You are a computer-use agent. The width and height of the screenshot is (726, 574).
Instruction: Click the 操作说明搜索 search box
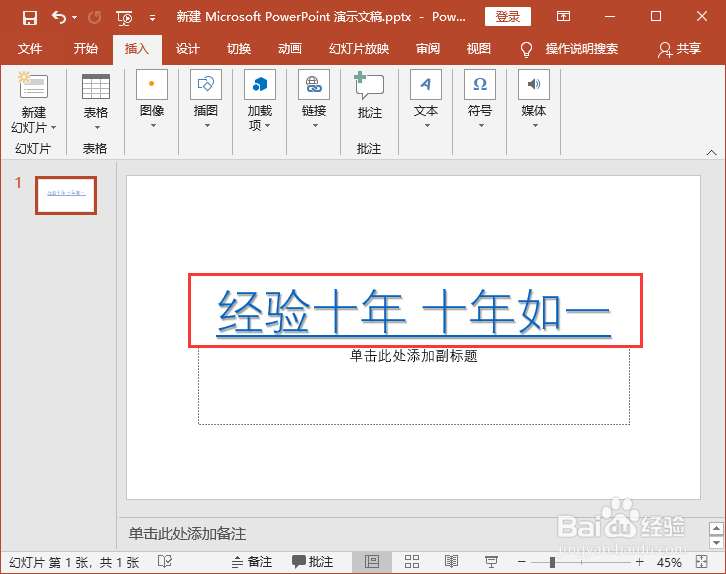tap(582, 49)
